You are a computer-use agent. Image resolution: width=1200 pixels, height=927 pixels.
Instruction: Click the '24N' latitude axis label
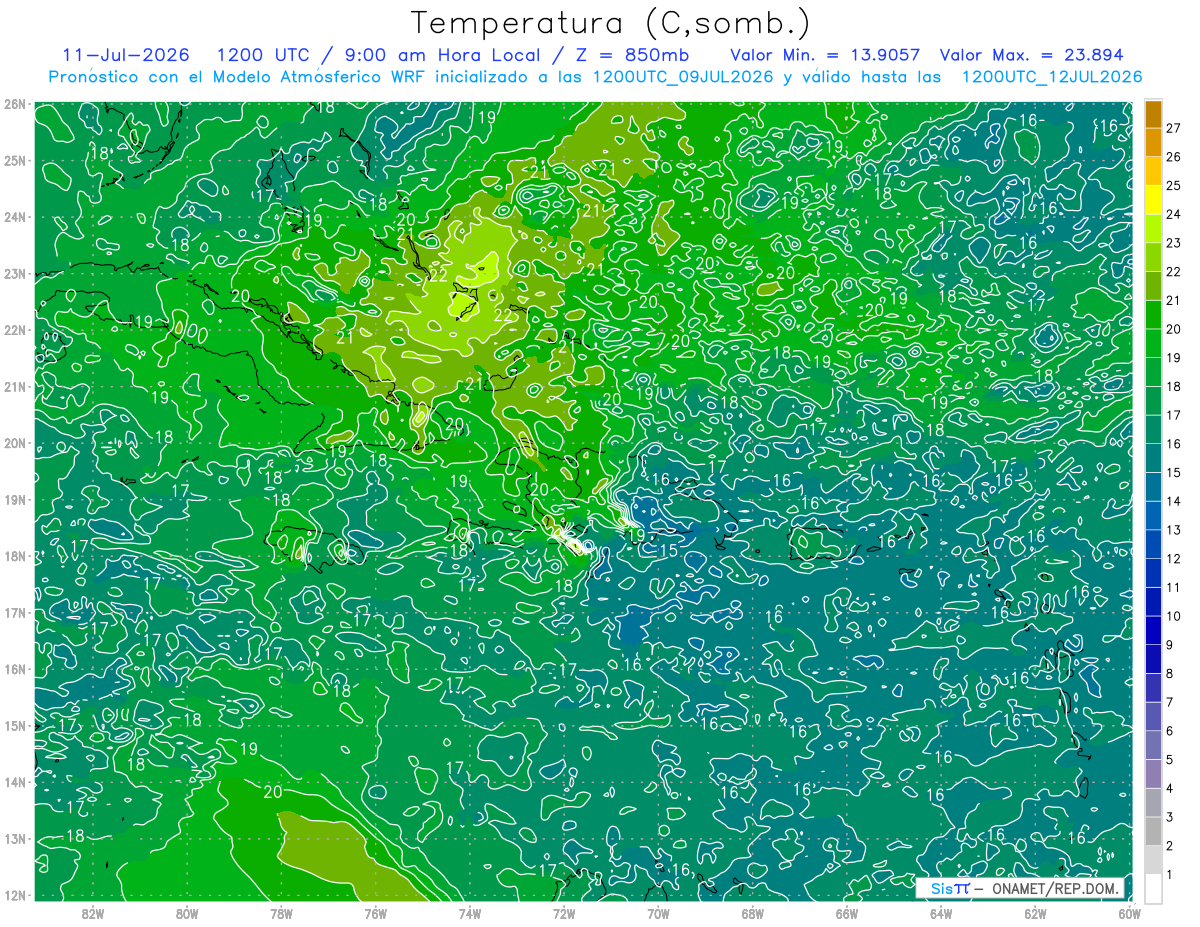pos(14,217)
